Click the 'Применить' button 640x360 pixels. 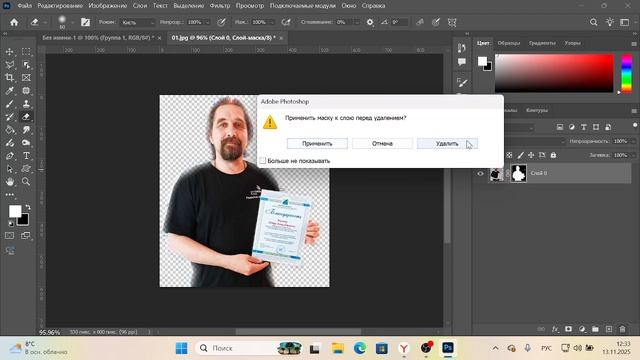click(317, 144)
